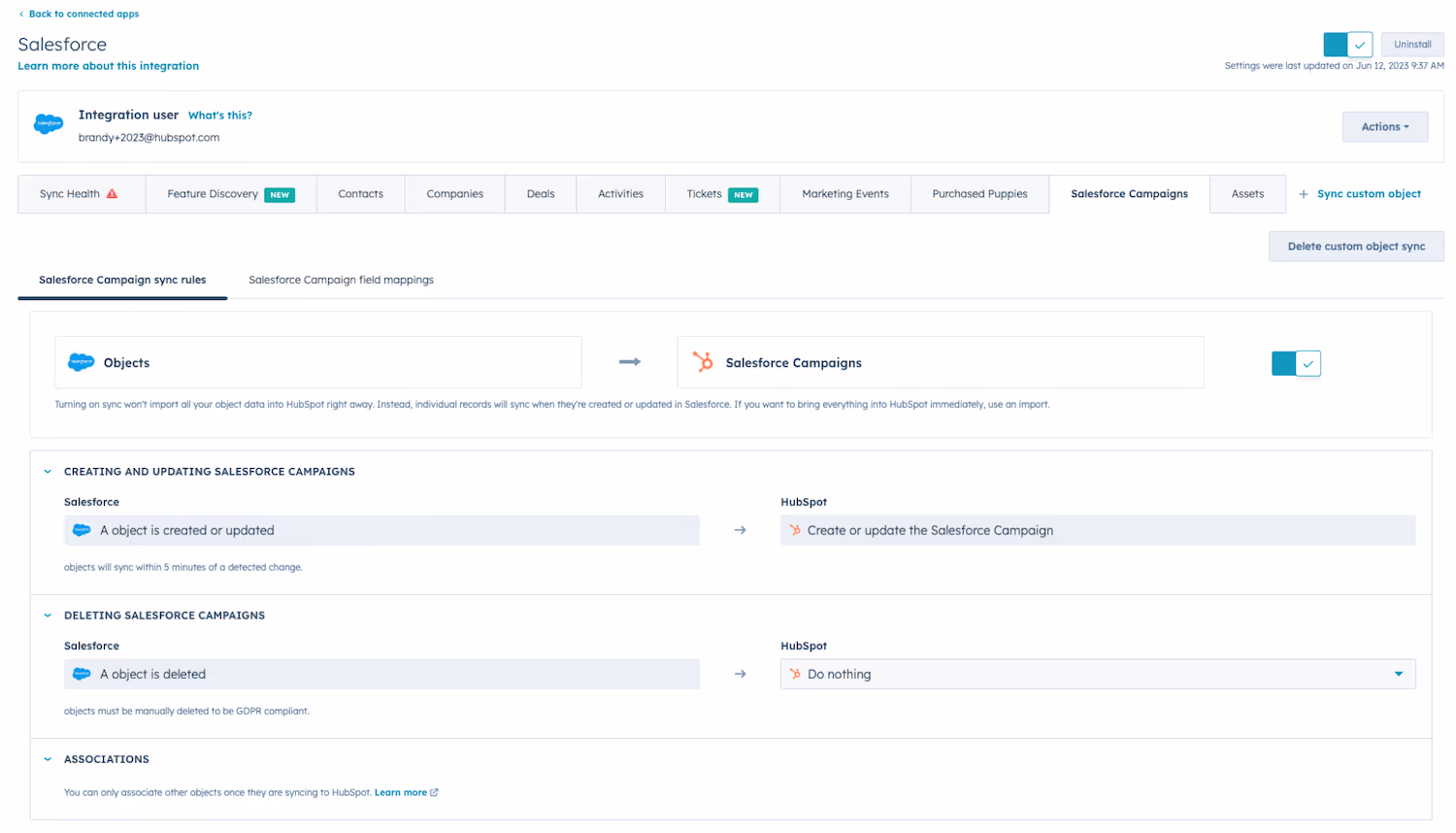Viewport: 1456px width, 833px height.
Task: Click 'objects will sync within 5 minutes' note
Action: click(x=183, y=567)
